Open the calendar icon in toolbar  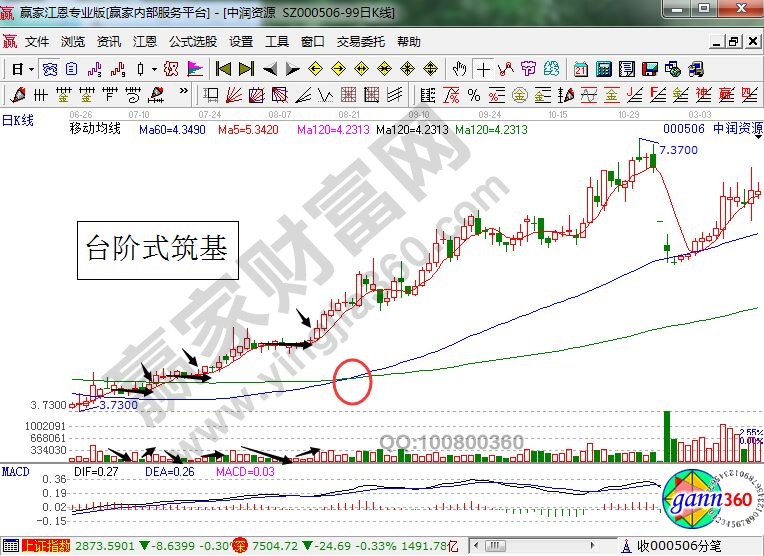click(581, 69)
